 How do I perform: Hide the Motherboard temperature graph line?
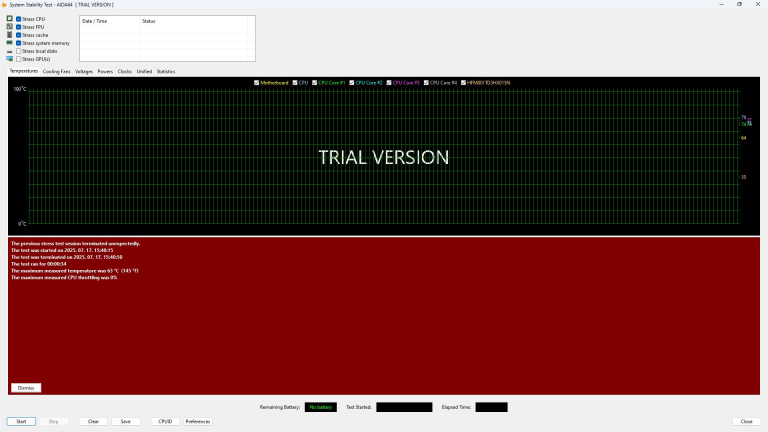pyautogui.click(x=256, y=83)
